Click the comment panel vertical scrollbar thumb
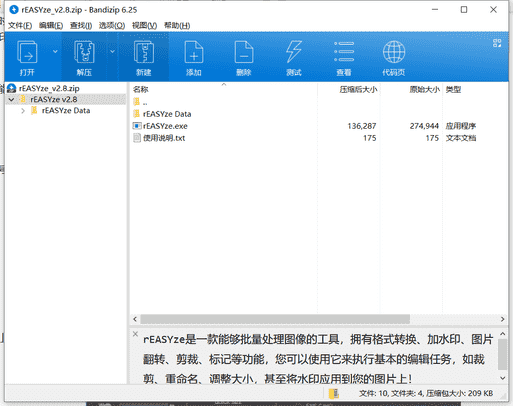The image size is (513, 406). coord(503,354)
